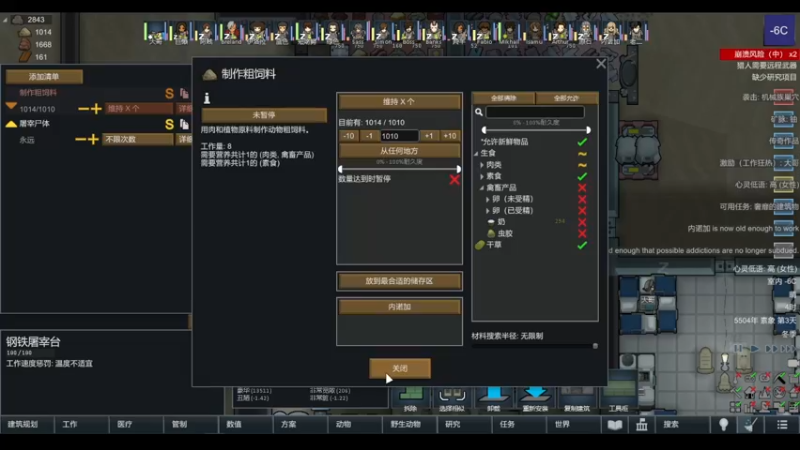800x450 pixels.
Task: Click the 重新安装 reinstall gizmo icon
Action: click(x=535, y=399)
